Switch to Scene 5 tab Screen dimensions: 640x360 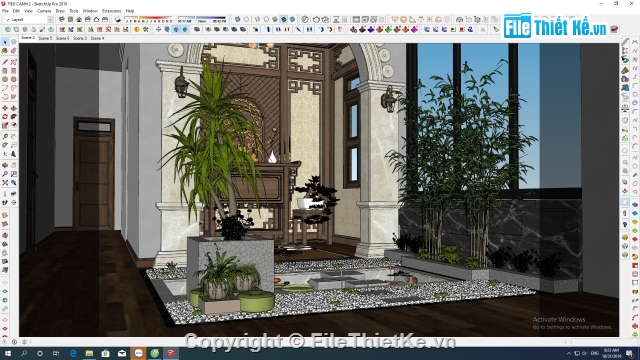click(x=45, y=38)
